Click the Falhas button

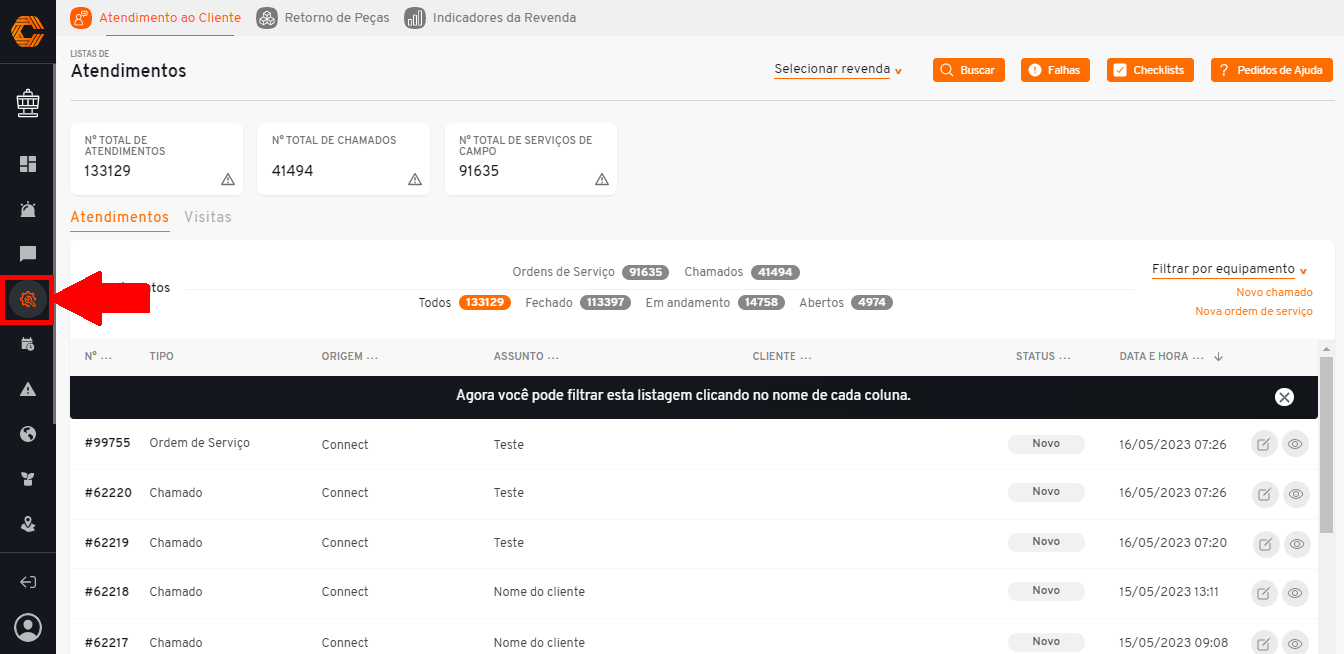point(1055,70)
